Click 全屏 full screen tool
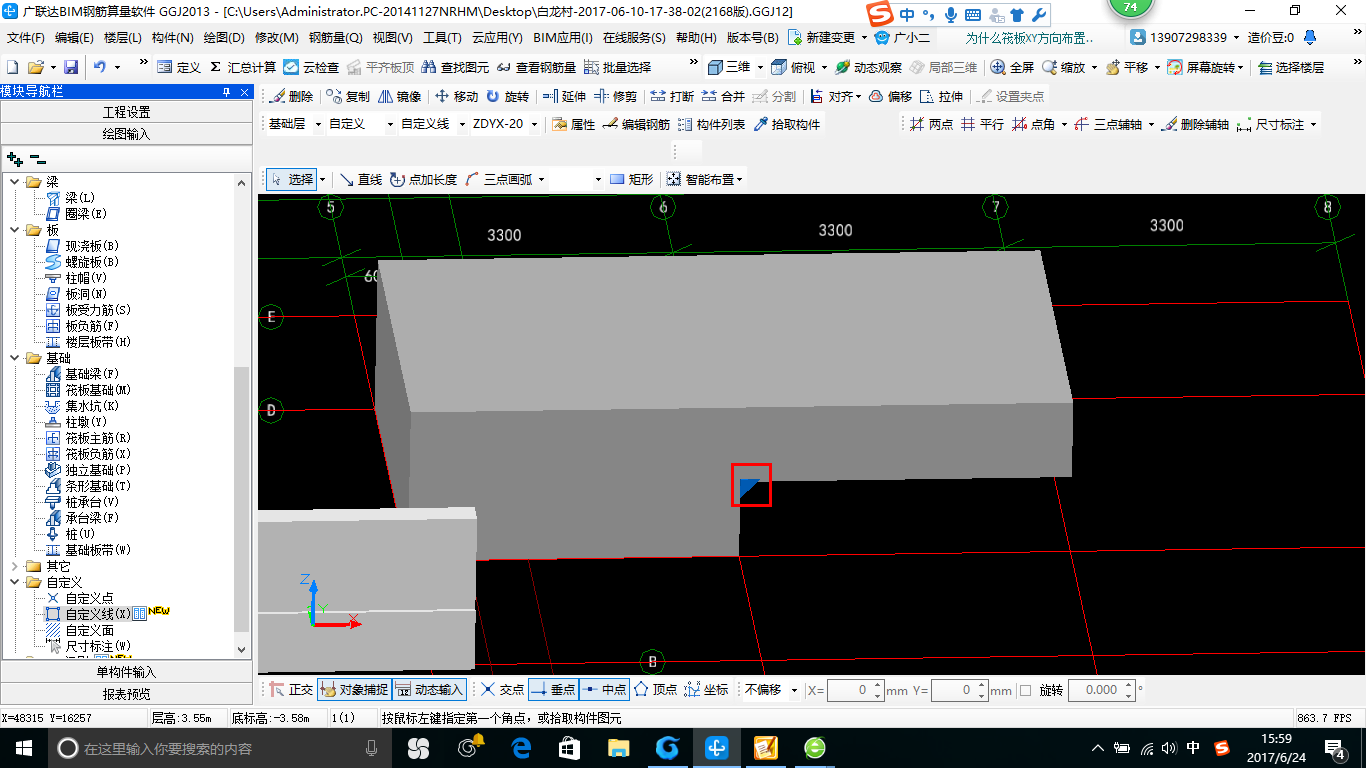Screen dimensions: 1366x768 pyautogui.click(x=1012, y=67)
